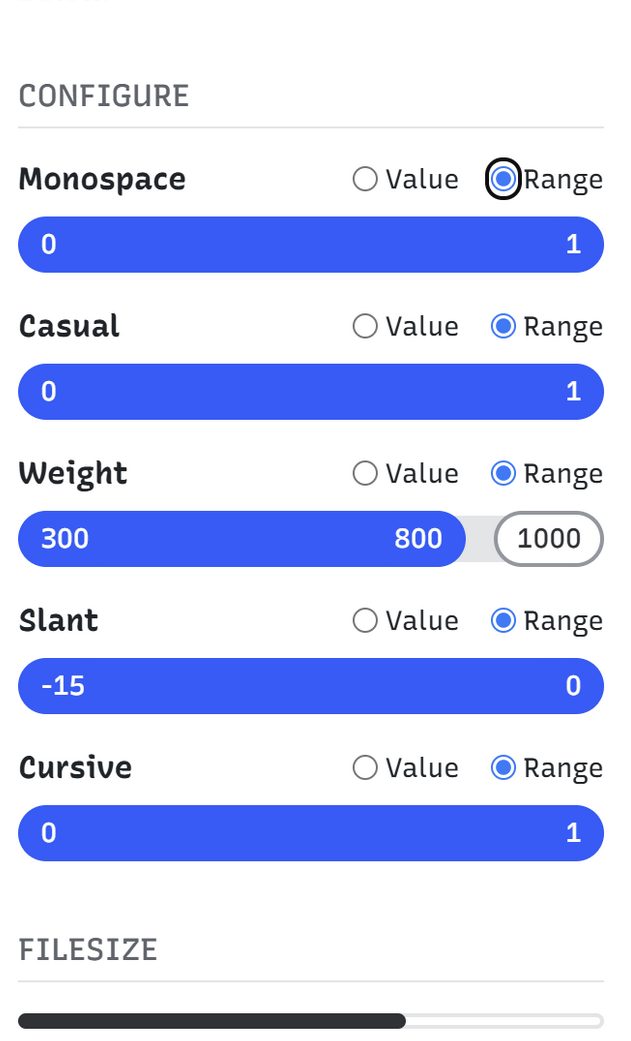
Task: Set Weight axis to single Value
Action: click(x=366, y=473)
